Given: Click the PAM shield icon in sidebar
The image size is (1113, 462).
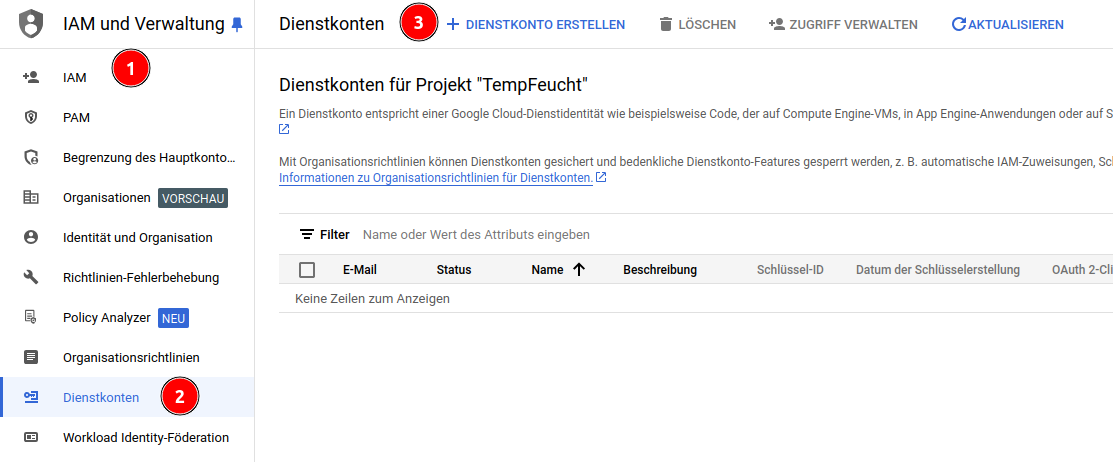Looking at the screenshot, I should click(31, 117).
